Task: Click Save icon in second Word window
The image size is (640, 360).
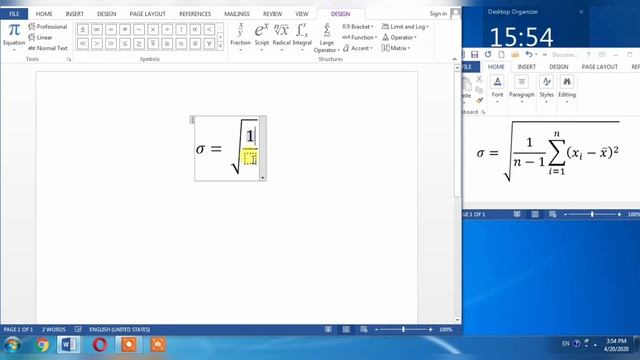Action: click(474, 54)
